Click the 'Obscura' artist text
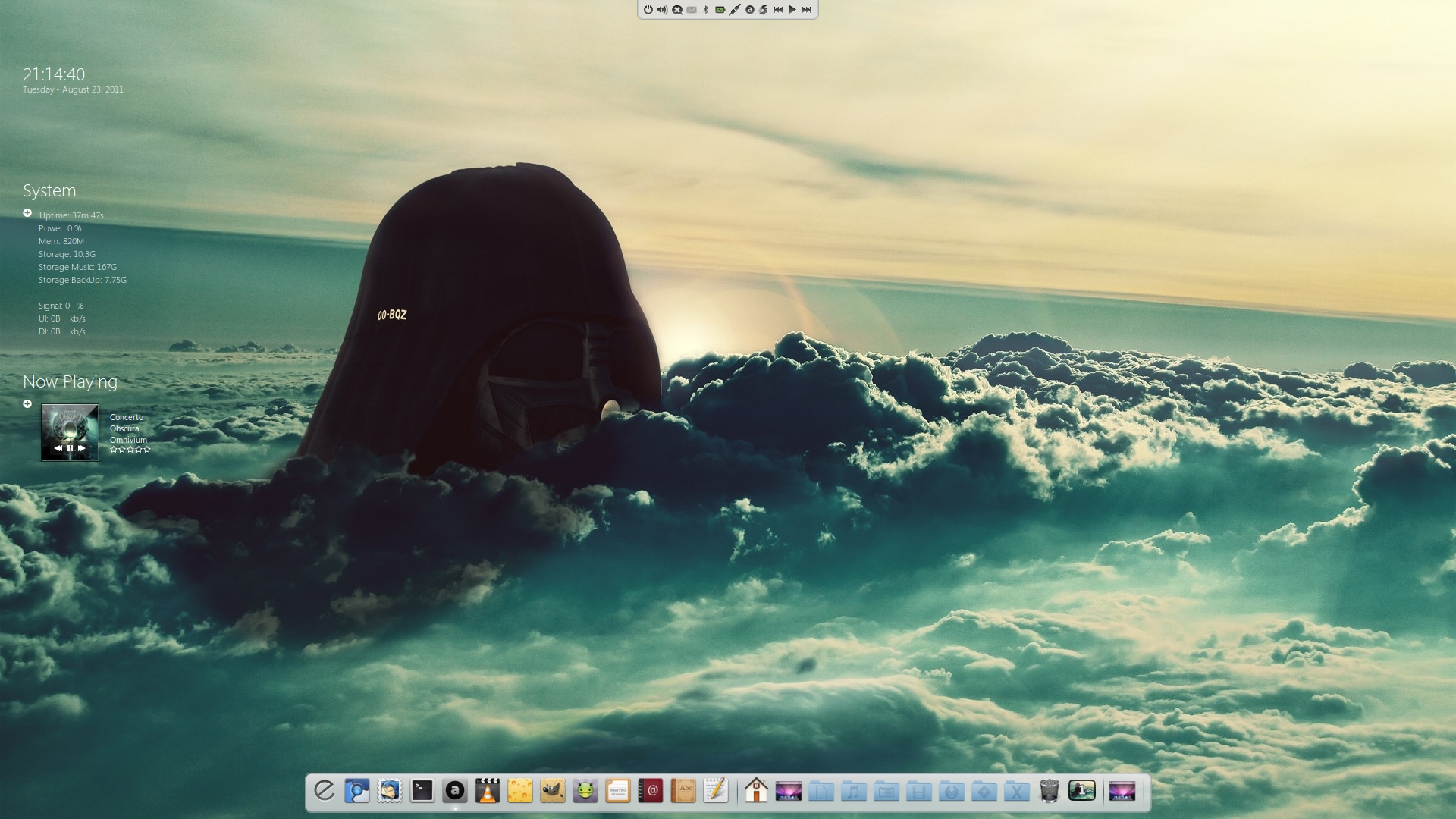1456x819 pixels. (x=124, y=428)
